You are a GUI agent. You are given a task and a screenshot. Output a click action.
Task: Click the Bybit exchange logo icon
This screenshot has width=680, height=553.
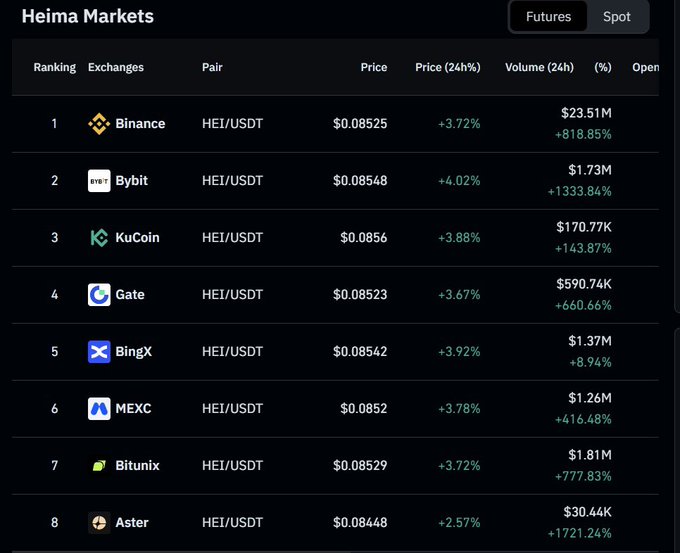click(x=99, y=180)
